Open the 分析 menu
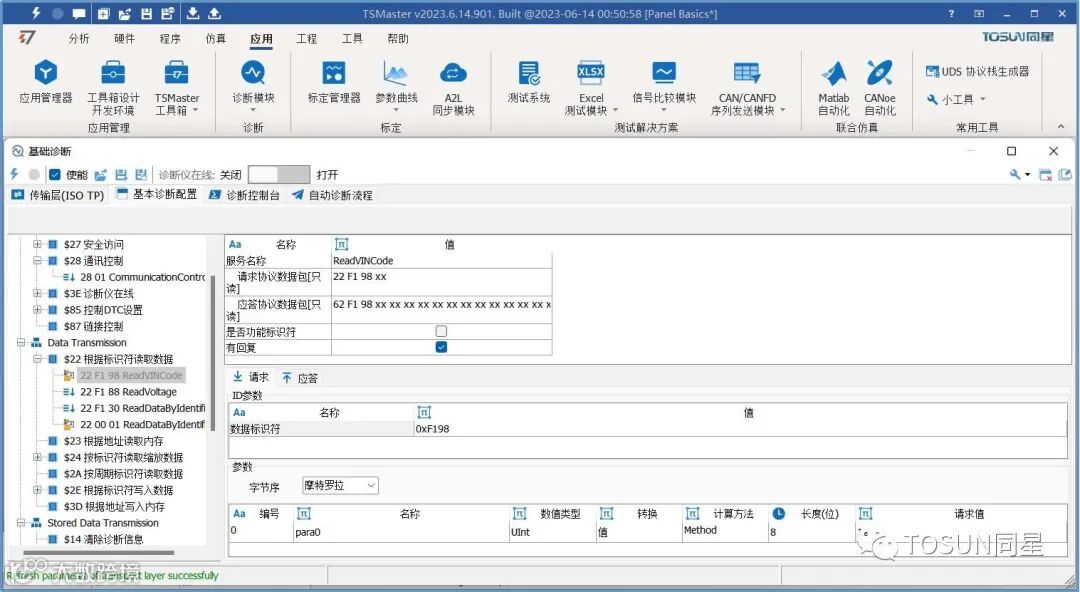 tap(79, 39)
